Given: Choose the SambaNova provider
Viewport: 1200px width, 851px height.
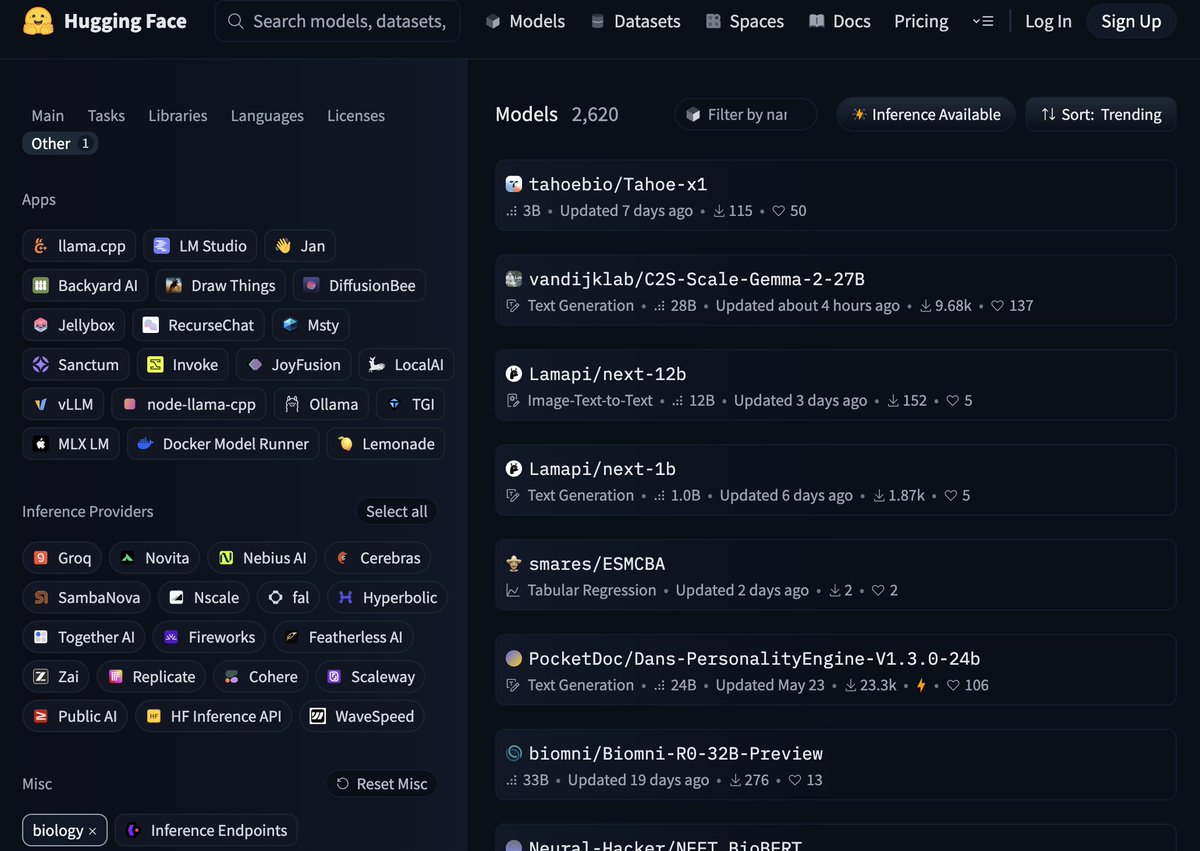Looking at the screenshot, I should click(x=86, y=598).
